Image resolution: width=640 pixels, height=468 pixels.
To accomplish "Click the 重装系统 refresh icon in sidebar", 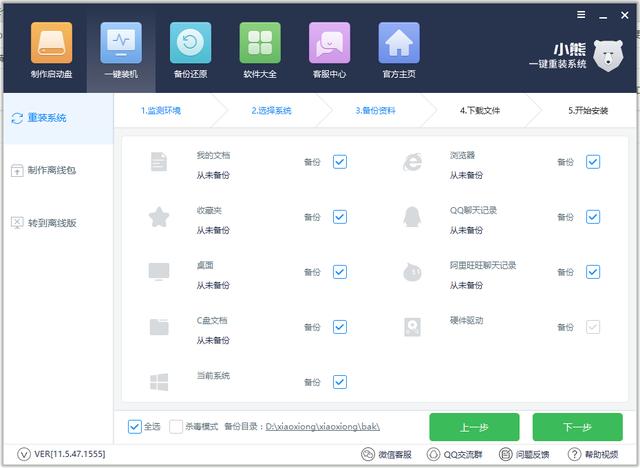I will pos(17,118).
